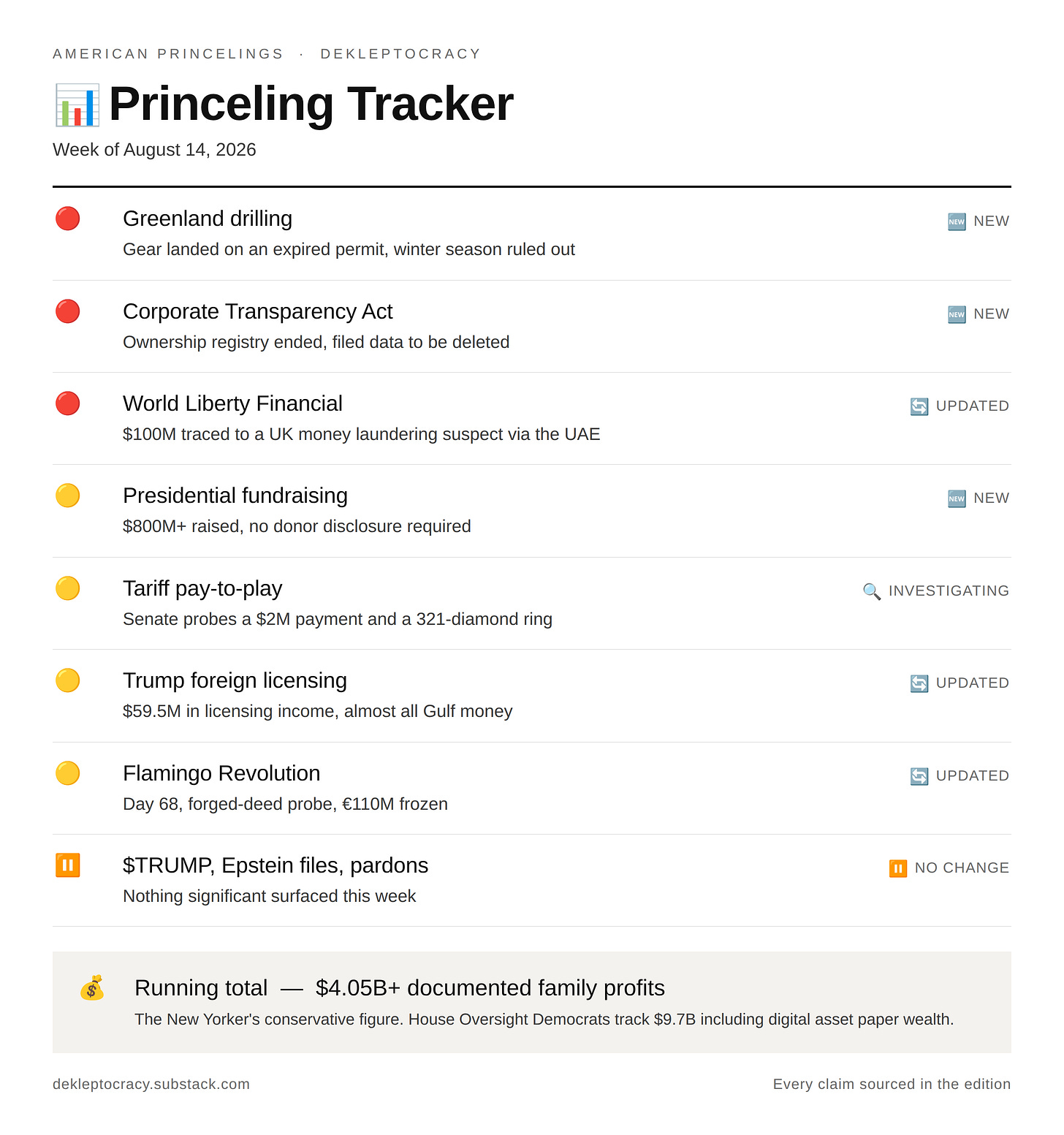
Task: Click the bar chart icon beside Princeling Tracker
Action: pos(77,105)
